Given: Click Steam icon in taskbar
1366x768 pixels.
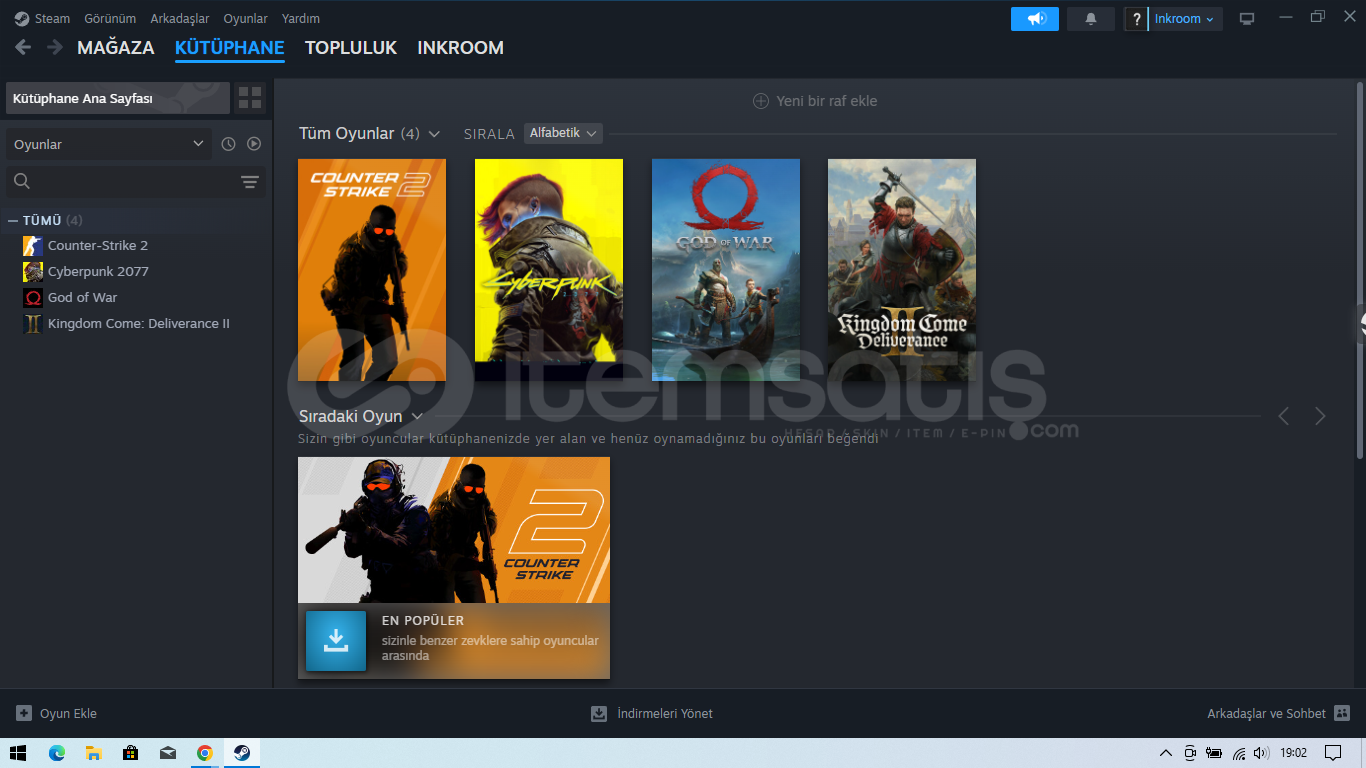Looking at the screenshot, I should point(241,753).
